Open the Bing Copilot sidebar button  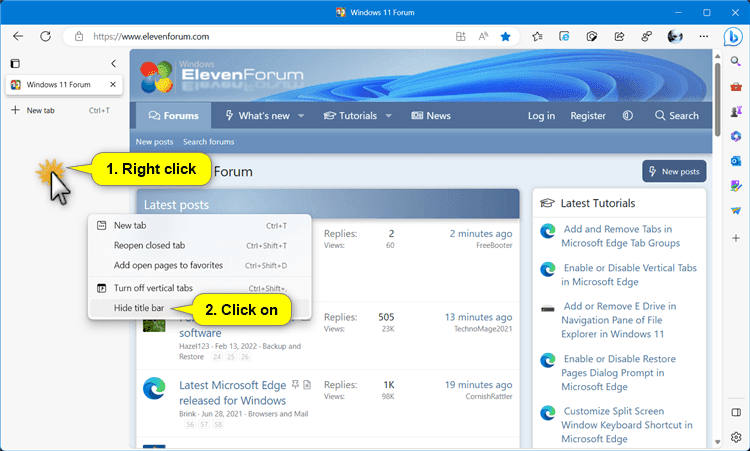click(733, 37)
